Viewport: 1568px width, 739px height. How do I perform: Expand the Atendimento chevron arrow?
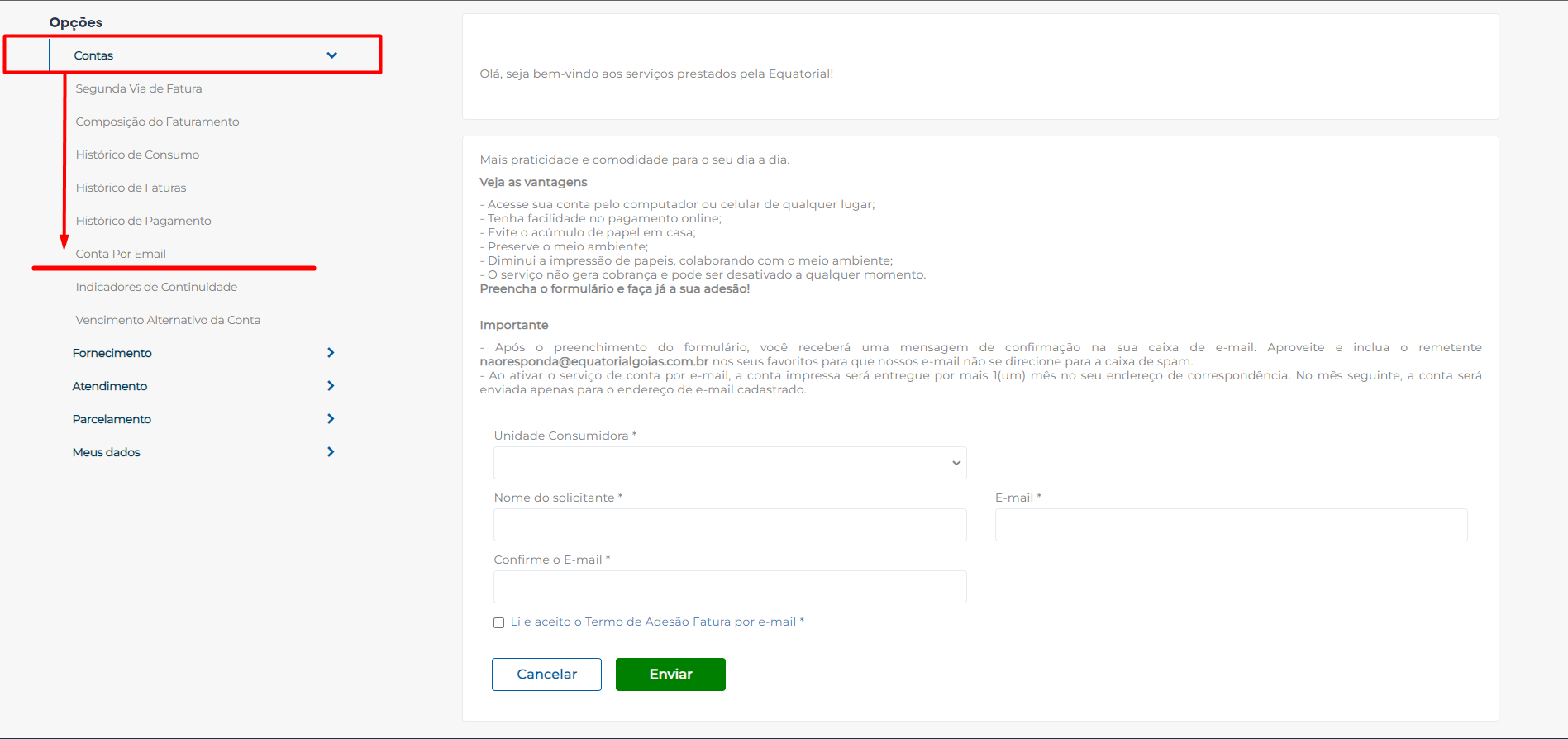331,386
